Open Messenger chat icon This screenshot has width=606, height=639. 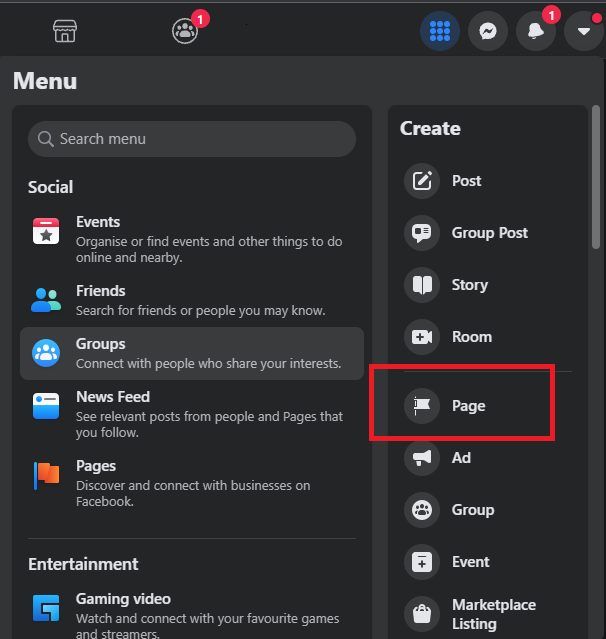[x=488, y=31]
